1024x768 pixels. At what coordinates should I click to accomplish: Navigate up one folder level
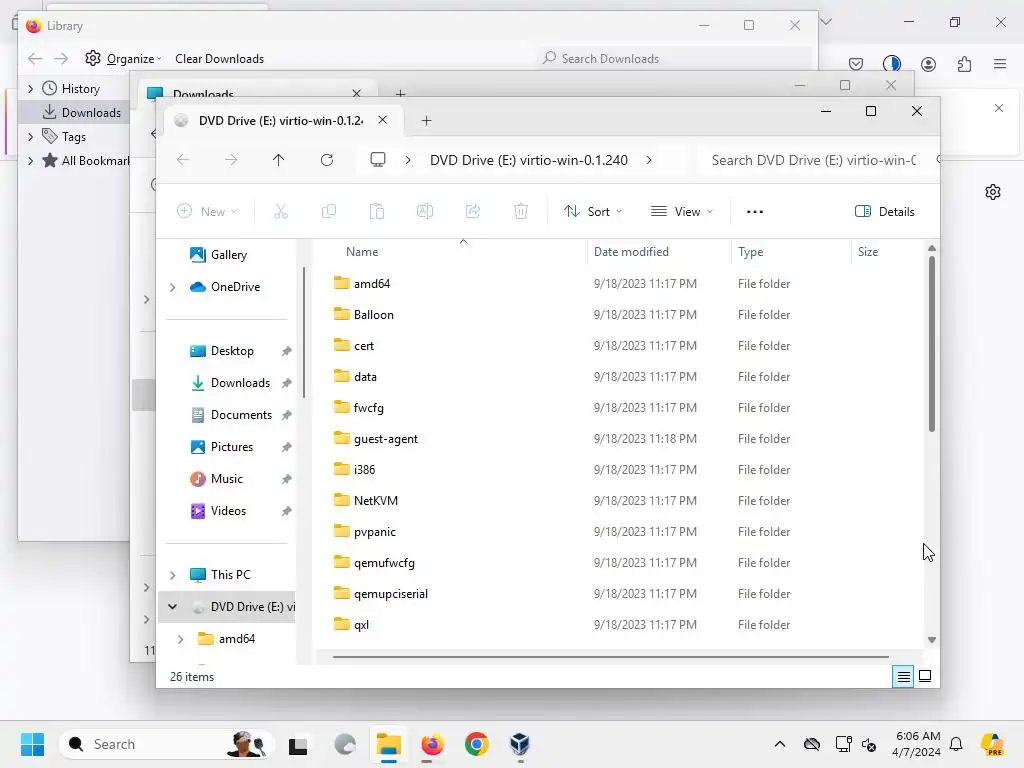pyautogui.click(x=279, y=160)
